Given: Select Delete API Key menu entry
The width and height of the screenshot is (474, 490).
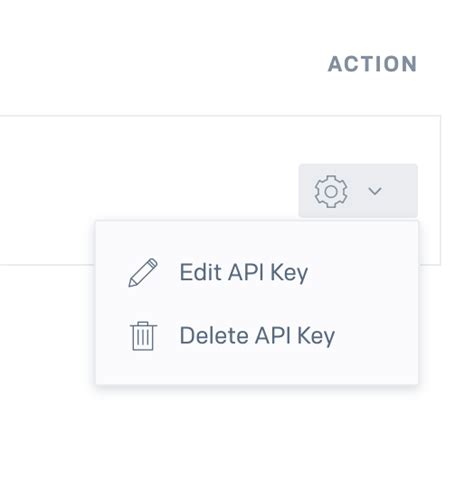Looking at the screenshot, I should point(257,336).
